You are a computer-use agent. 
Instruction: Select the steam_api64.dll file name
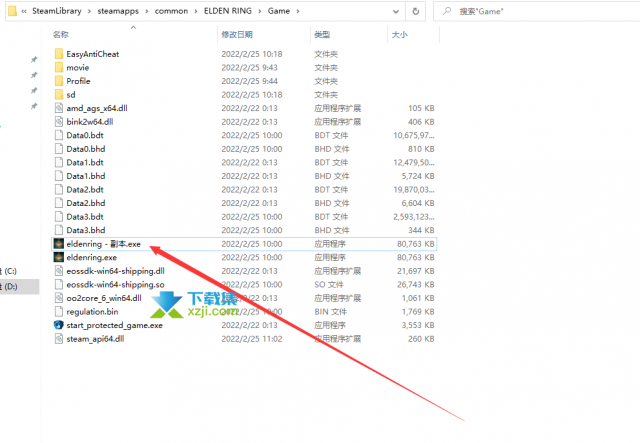click(x=96, y=338)
